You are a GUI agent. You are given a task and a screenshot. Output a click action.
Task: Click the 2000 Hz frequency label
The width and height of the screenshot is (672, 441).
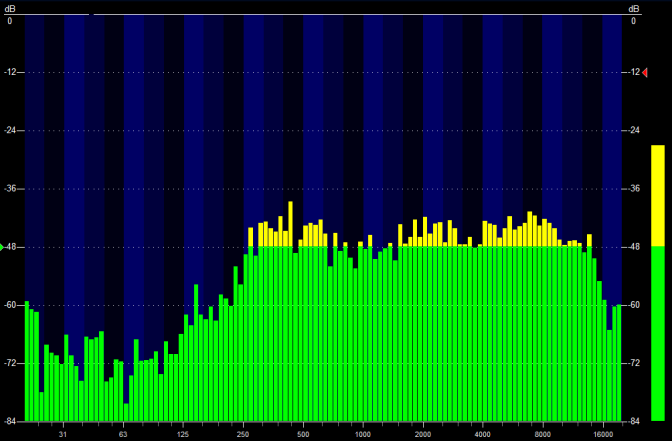coord(423,434)
